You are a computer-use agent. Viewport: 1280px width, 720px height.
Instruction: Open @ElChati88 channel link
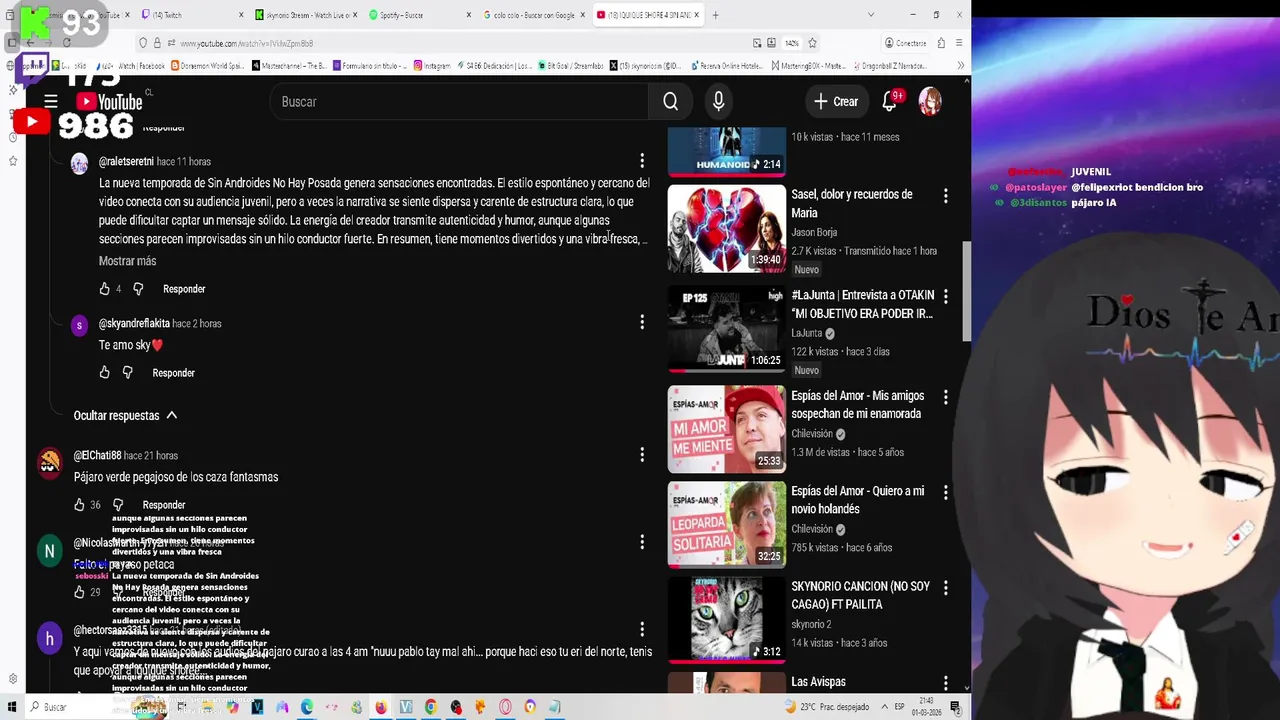[x=97, y=455]
